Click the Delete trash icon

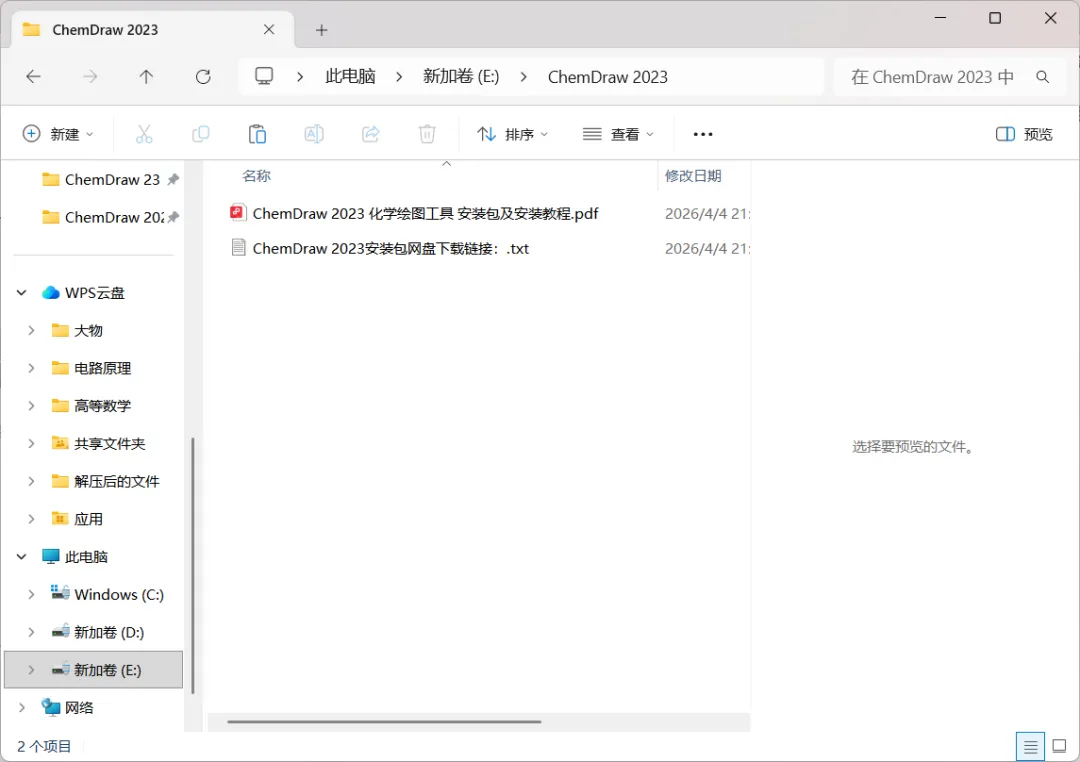coord(427,134)
